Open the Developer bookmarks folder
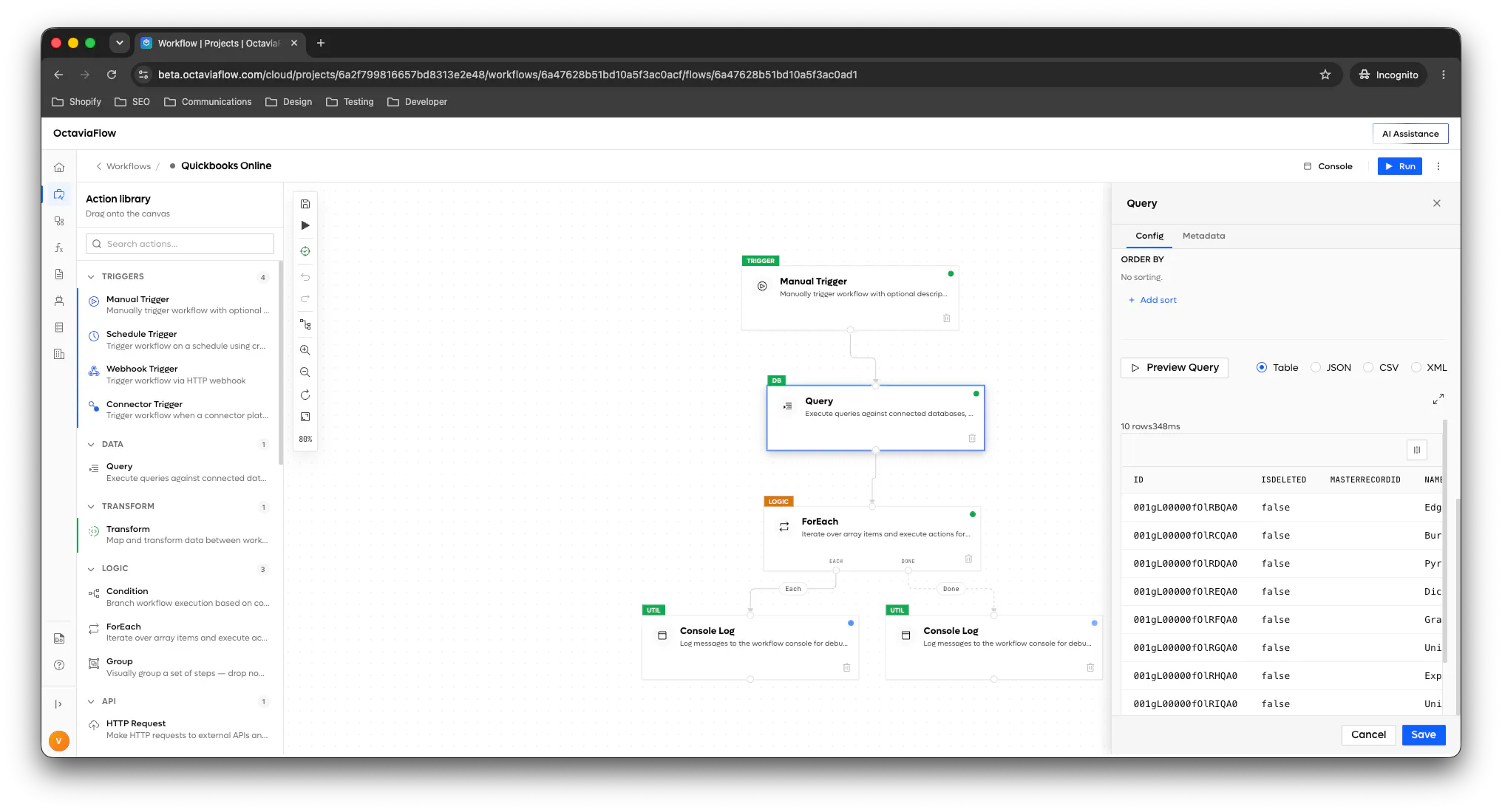The height and width of the screenshot is (812, 1502). pyautogui.click(x=418, y=102)
